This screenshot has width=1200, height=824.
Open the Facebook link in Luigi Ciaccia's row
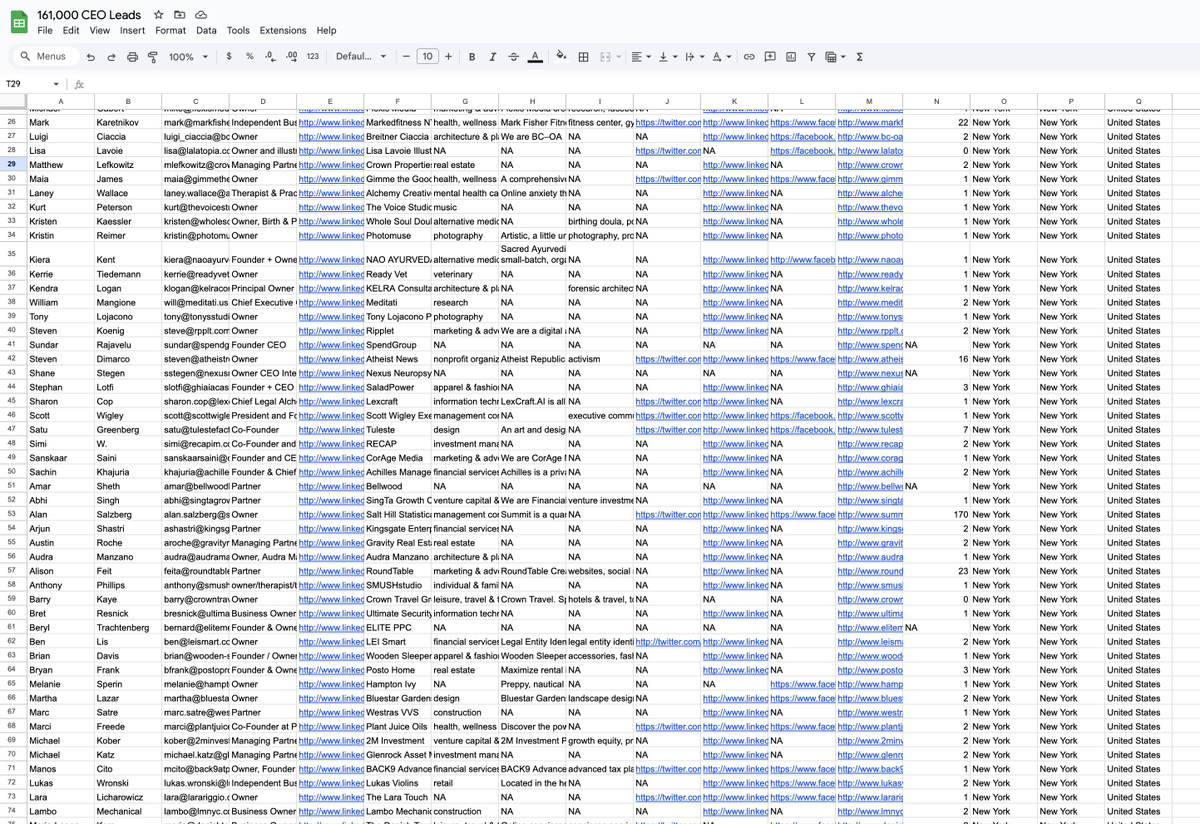[802, 137]
